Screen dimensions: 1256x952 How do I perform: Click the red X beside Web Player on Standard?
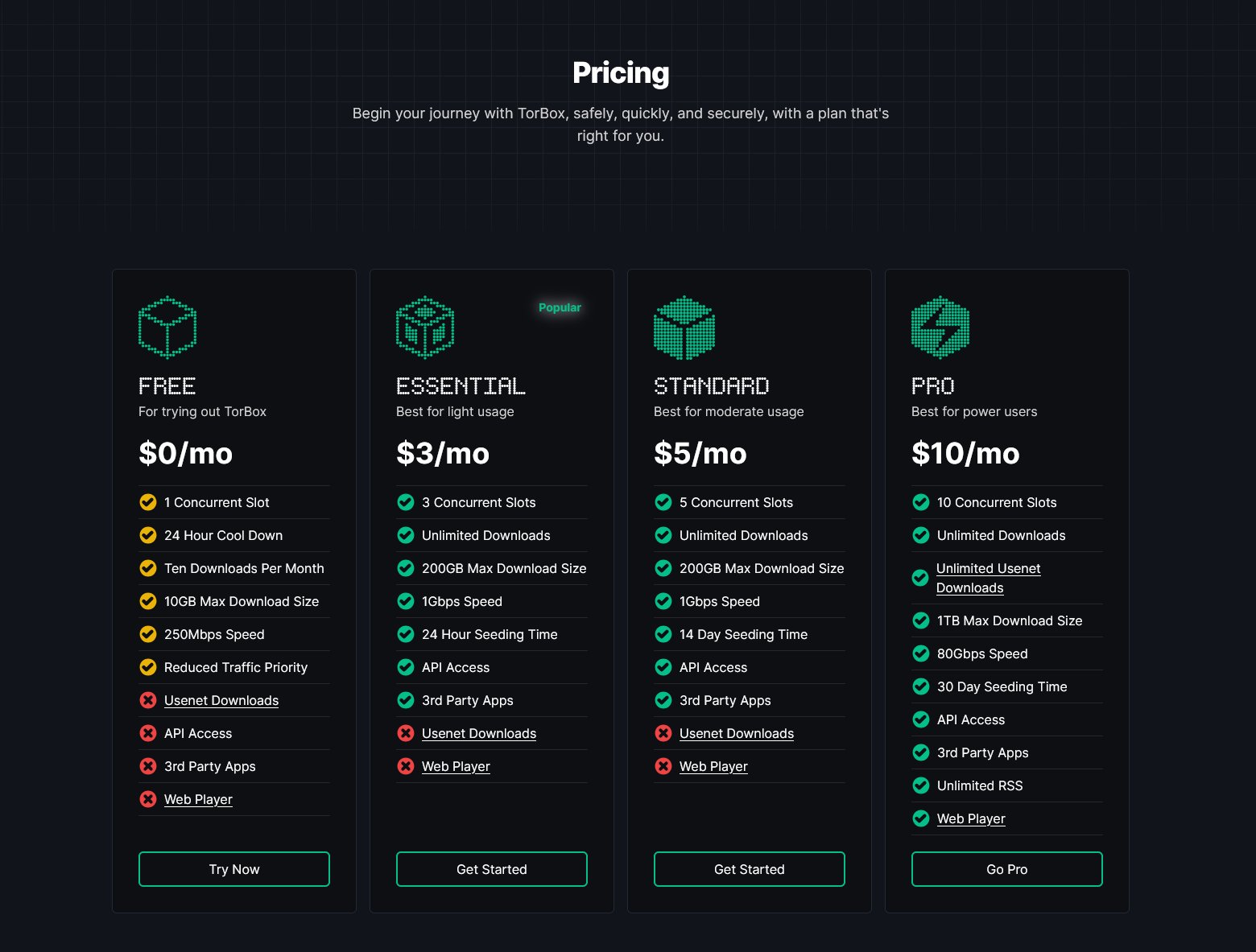click(663, 765)
